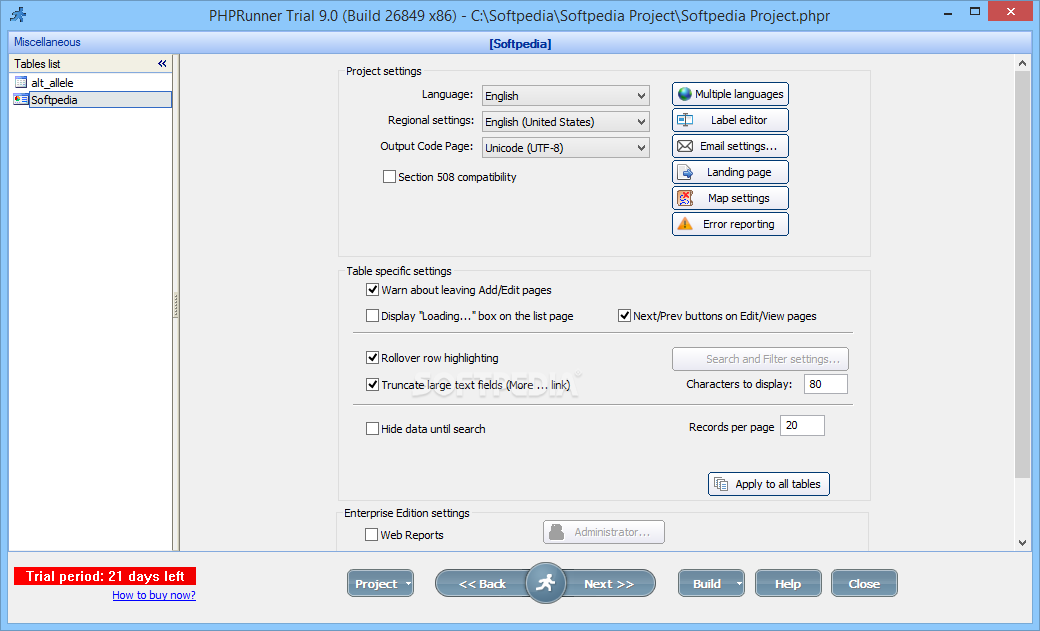Open Landing page settings
Screen dimensions: 1040x631
point(730,172)
